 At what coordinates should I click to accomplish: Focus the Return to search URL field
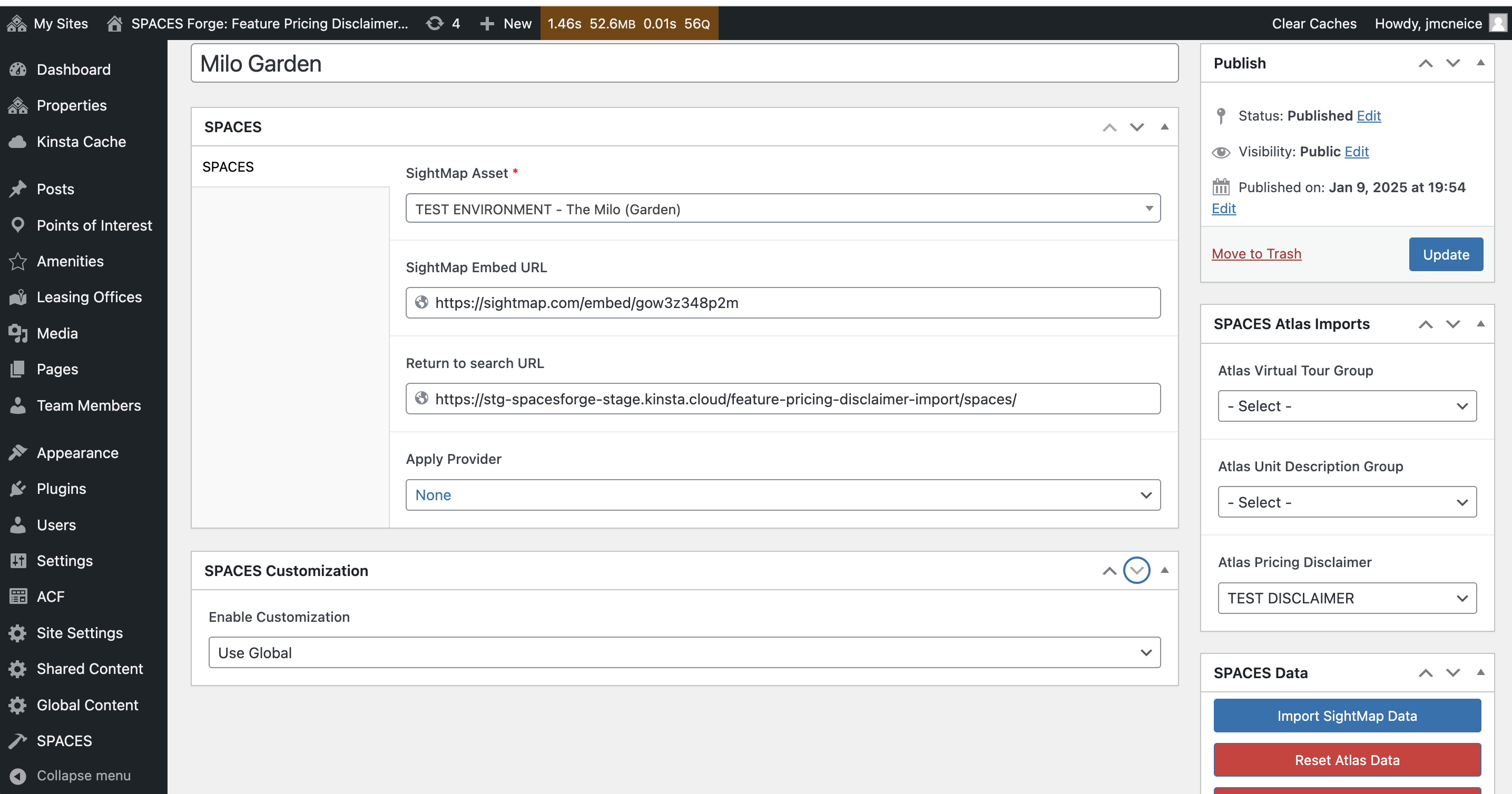(x=782, y=399)
